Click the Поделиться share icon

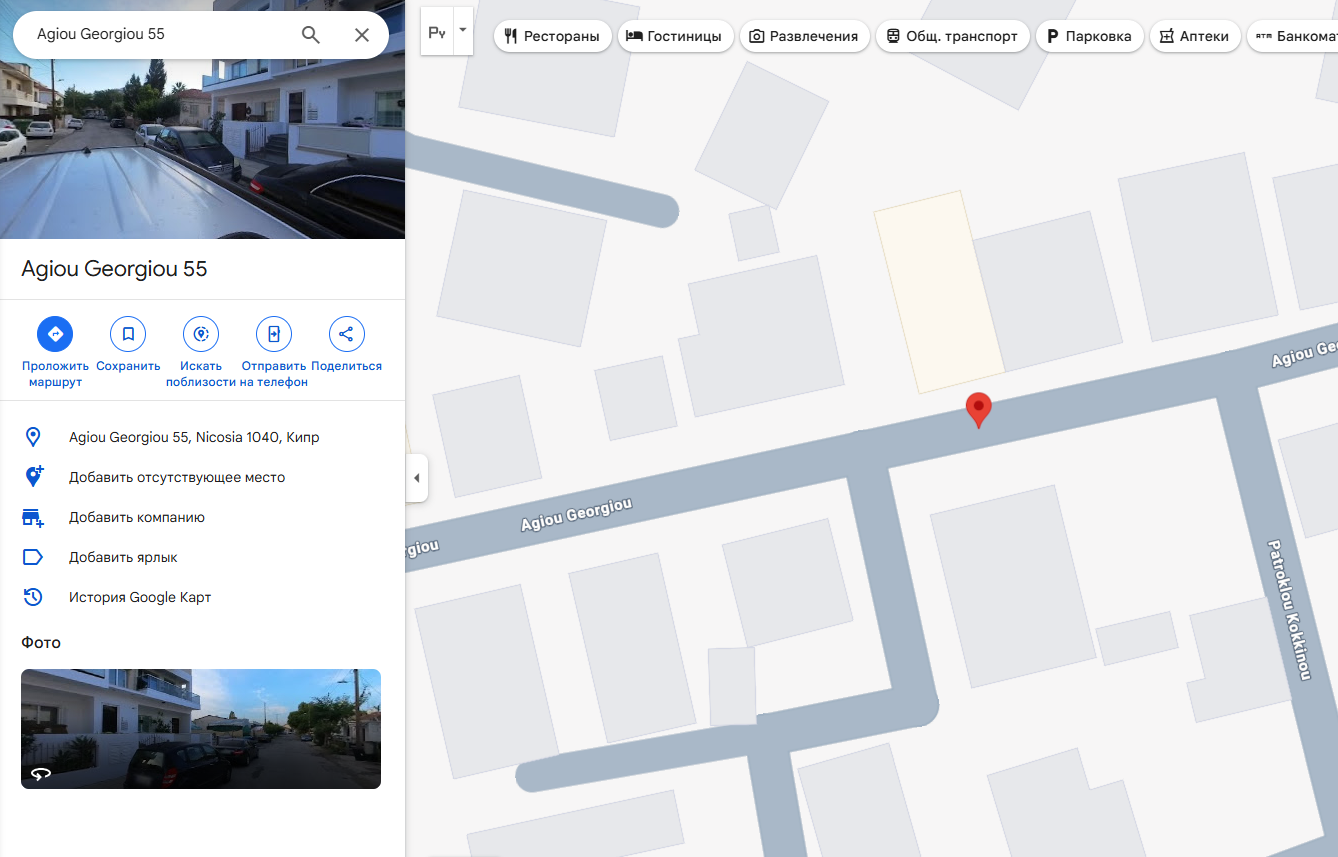pyautogui.click(x=346, y=334)
